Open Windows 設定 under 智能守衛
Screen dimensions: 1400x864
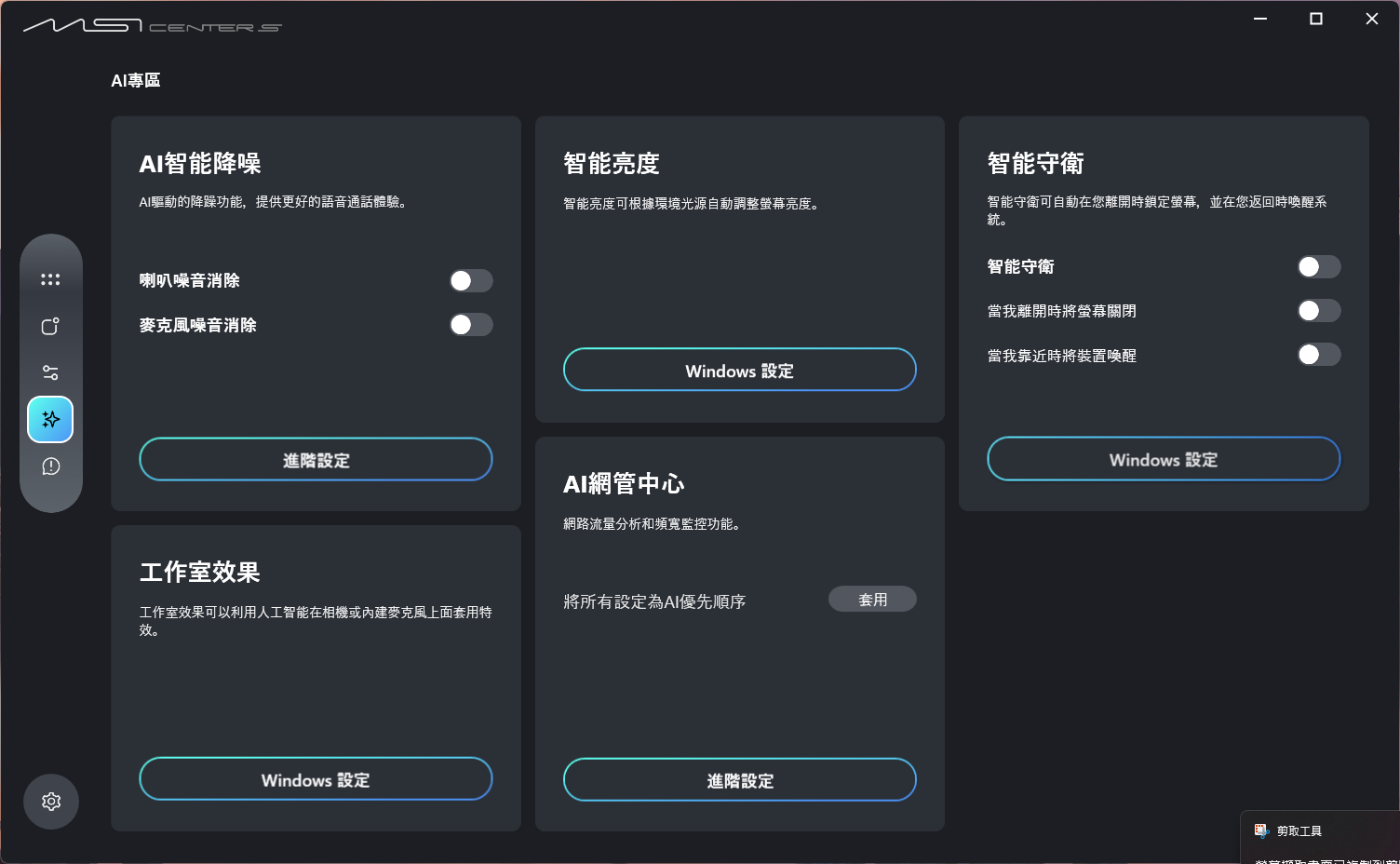click(x=1163, y=459)
